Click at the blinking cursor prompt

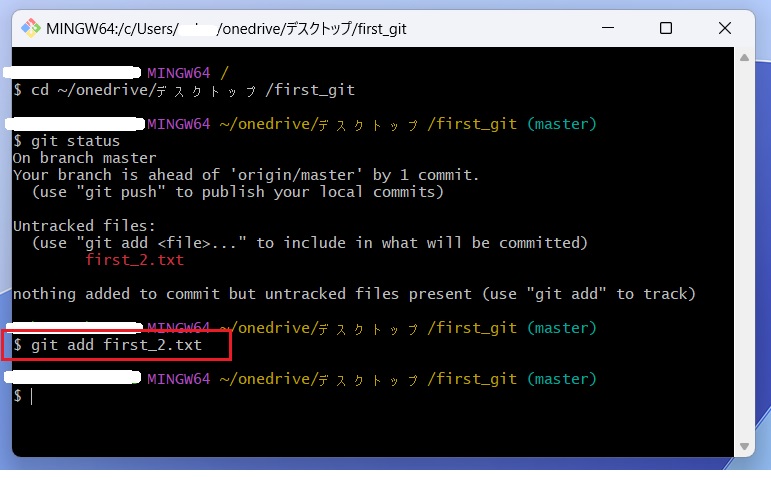[x=31, y=396]
